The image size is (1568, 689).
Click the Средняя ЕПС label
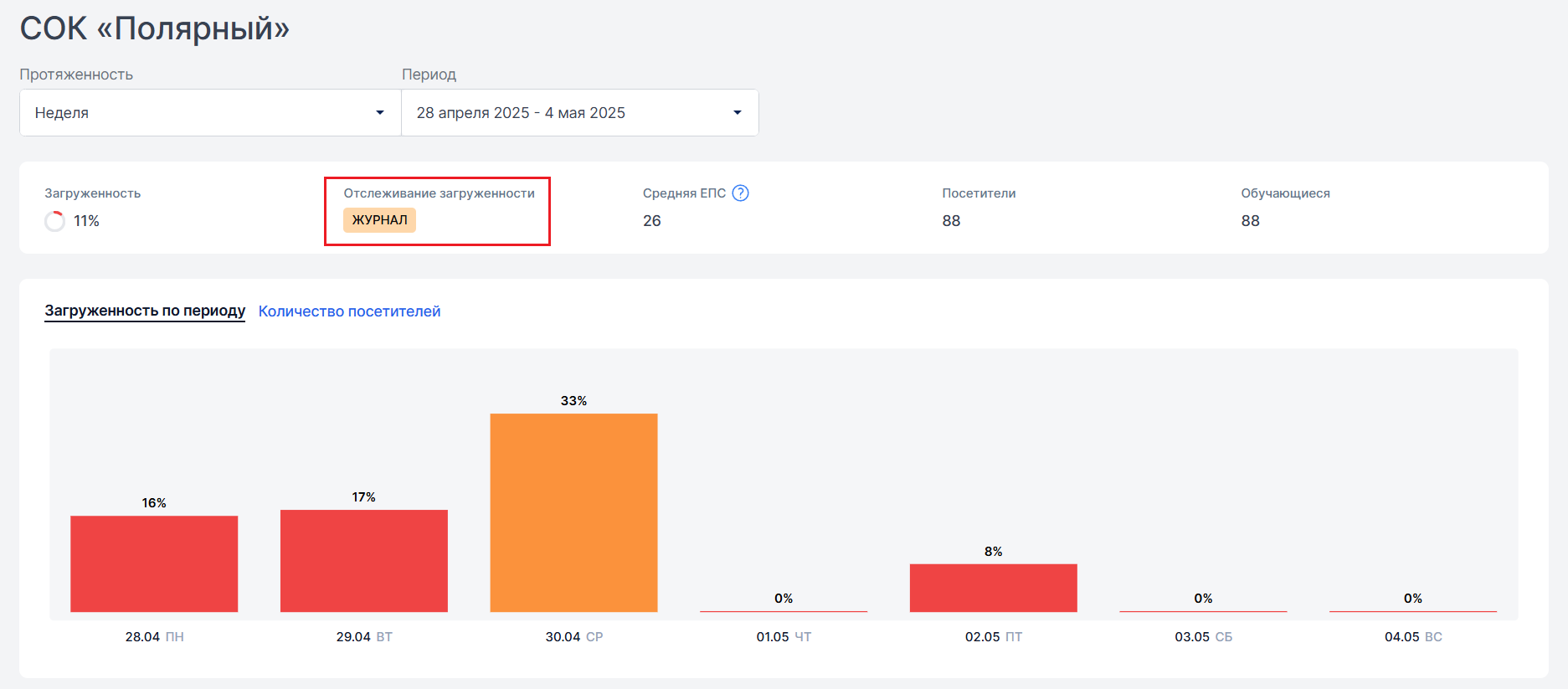(x=684, y=193)
